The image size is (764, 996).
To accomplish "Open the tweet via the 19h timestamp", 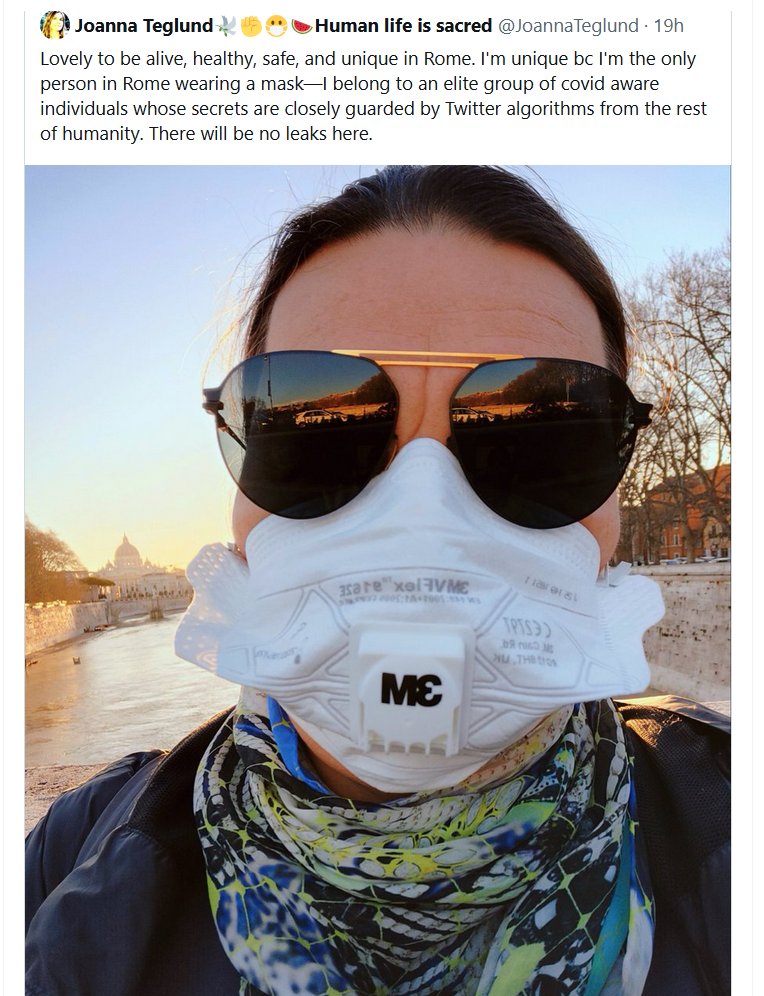I will [668, 26].
